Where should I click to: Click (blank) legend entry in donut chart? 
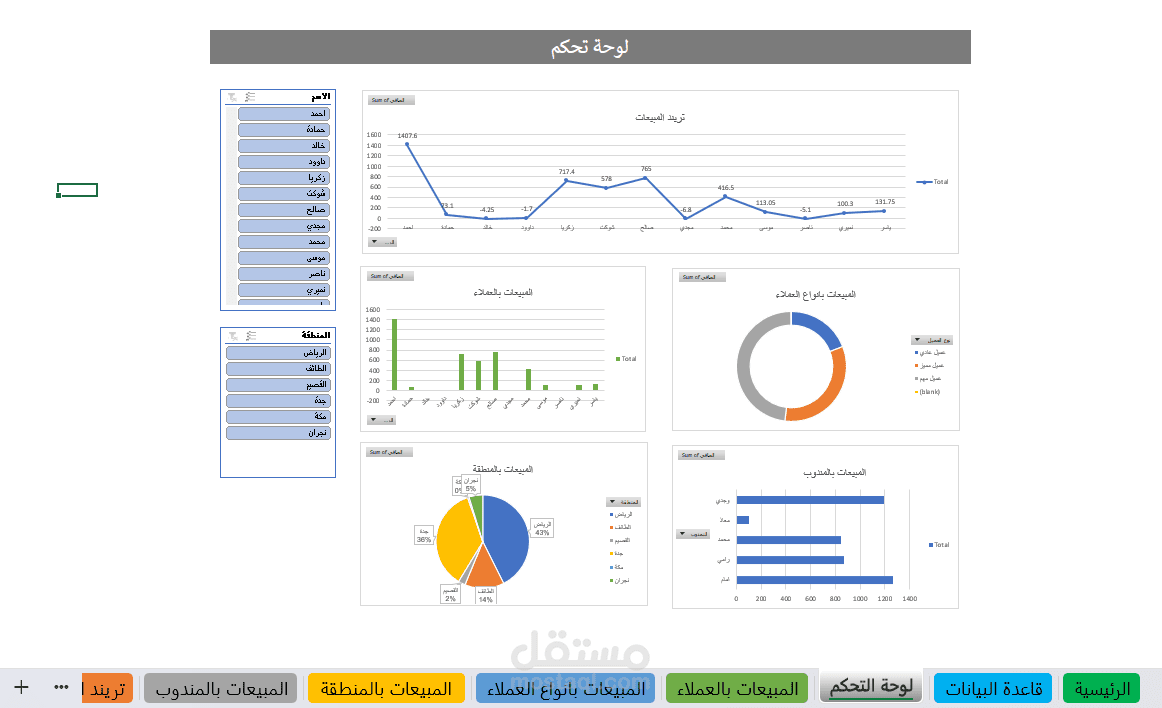[x=928, y=392]
